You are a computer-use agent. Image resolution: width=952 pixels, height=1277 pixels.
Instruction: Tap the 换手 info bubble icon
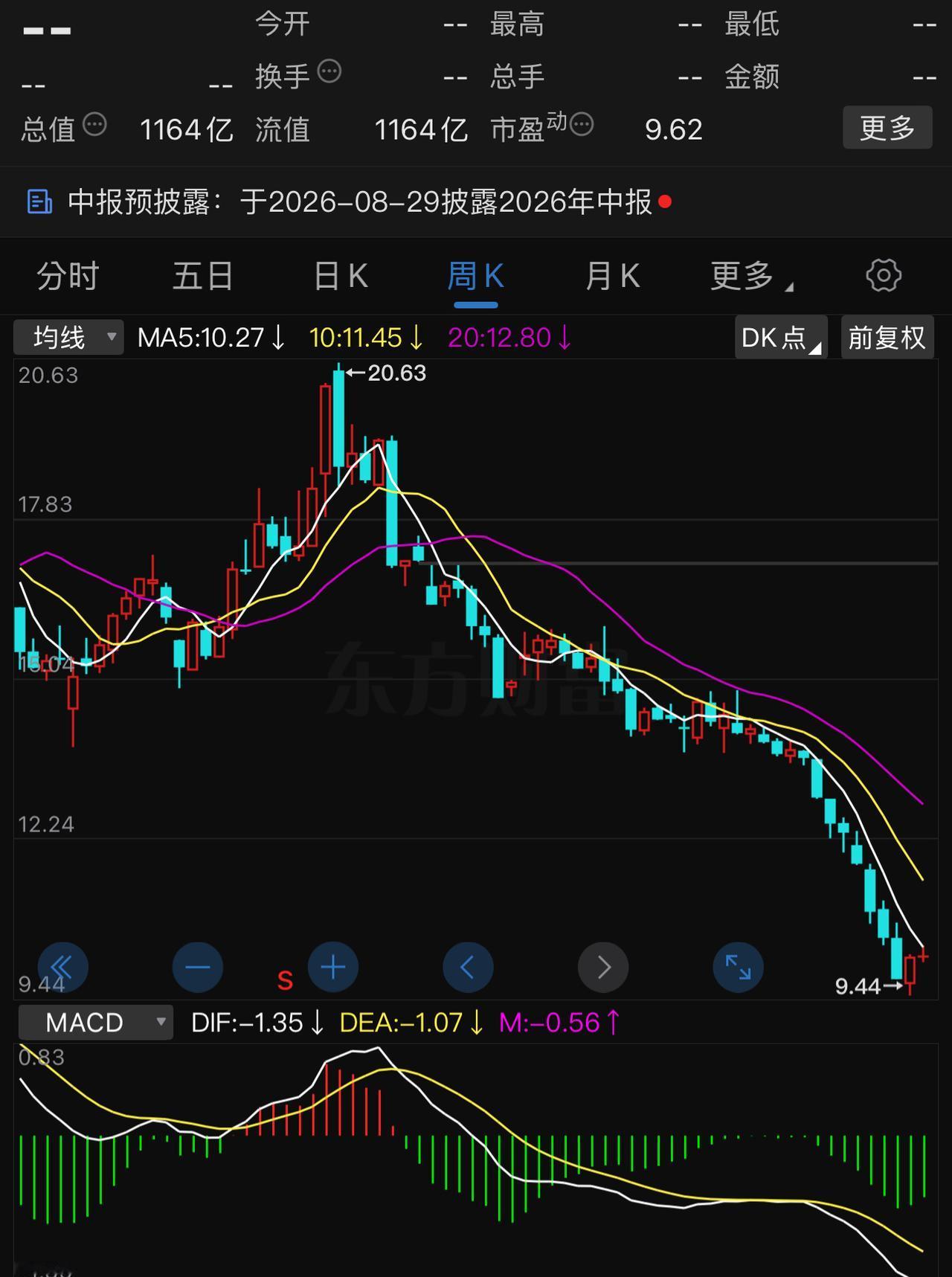[329, 71]
